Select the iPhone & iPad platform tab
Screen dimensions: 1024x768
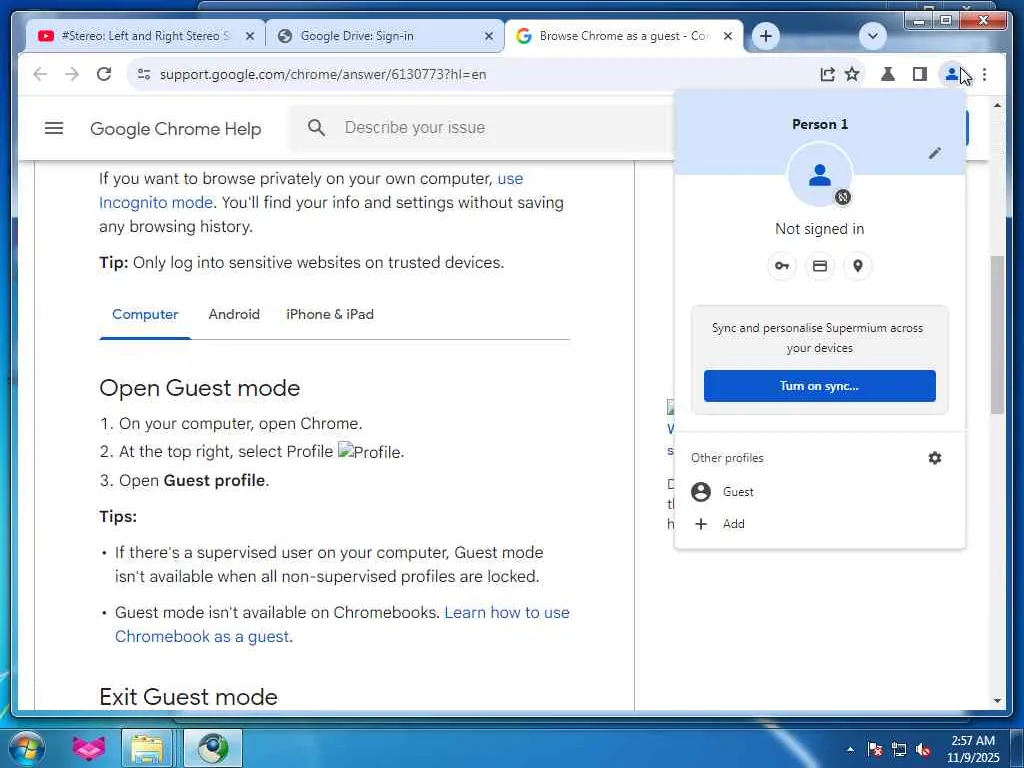tap(330, 314)
